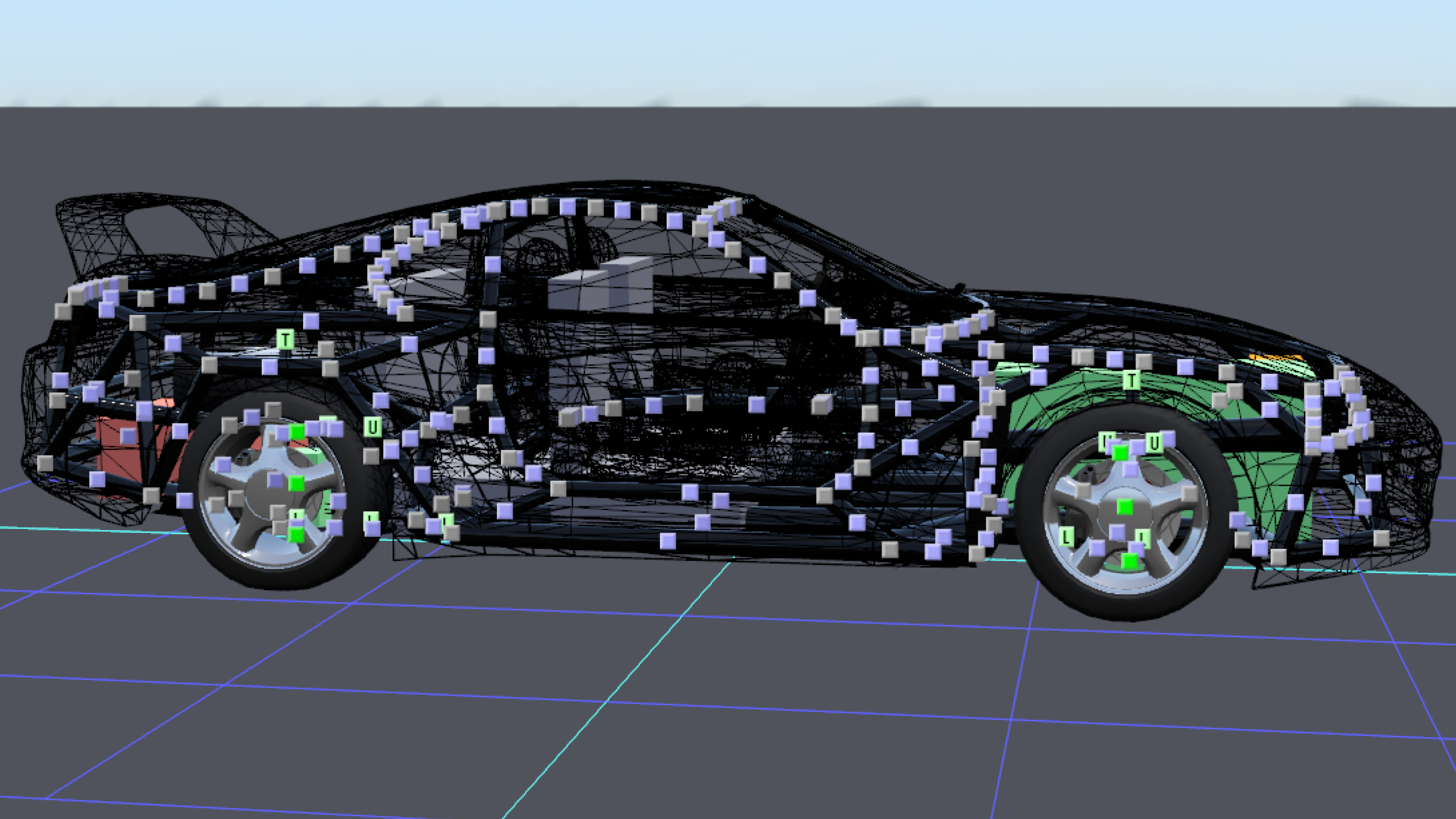Select the green node at the top of the rear wheel

click(297, 433)
